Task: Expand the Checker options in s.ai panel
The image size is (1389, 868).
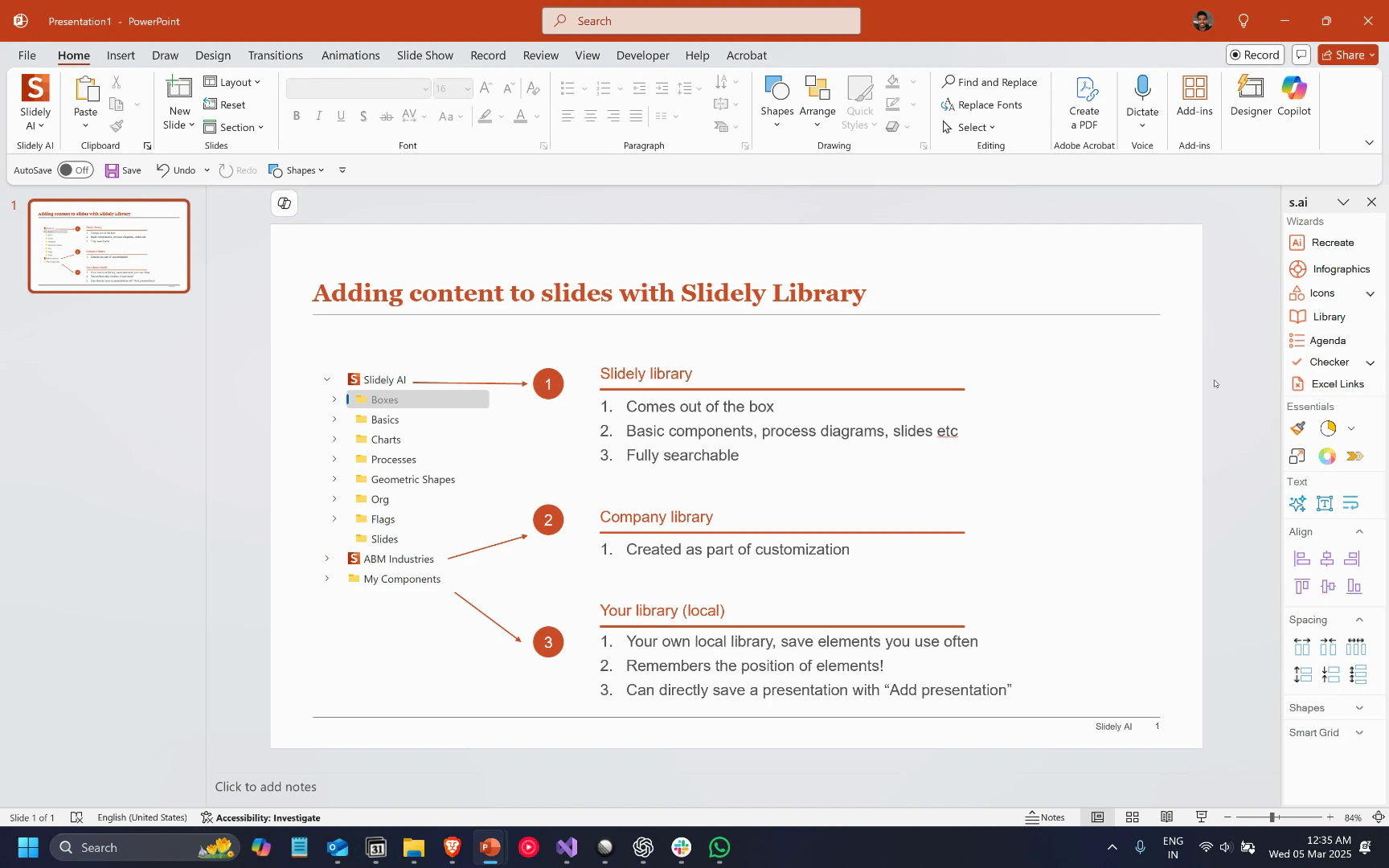Action: tap(1370, 362)
